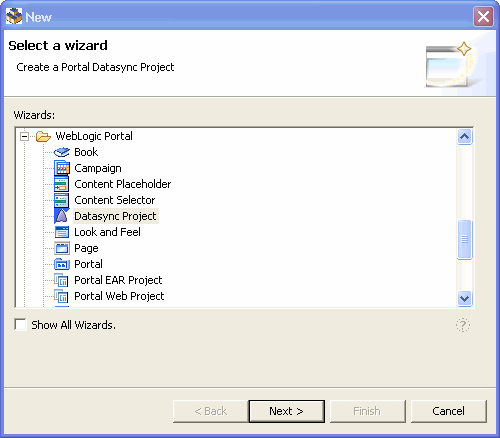Image resolution: width=500 pixels, height=438 pixels.
Task: Select the WebLogic Portal folder label
Action: click(94, 136)
